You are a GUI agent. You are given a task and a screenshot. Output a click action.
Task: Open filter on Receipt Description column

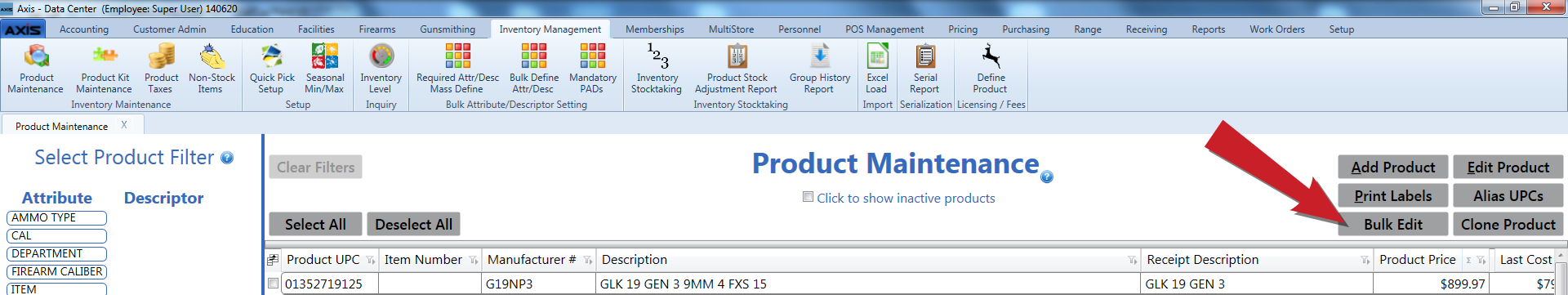pyautogui.click(x=1365, y=261)
